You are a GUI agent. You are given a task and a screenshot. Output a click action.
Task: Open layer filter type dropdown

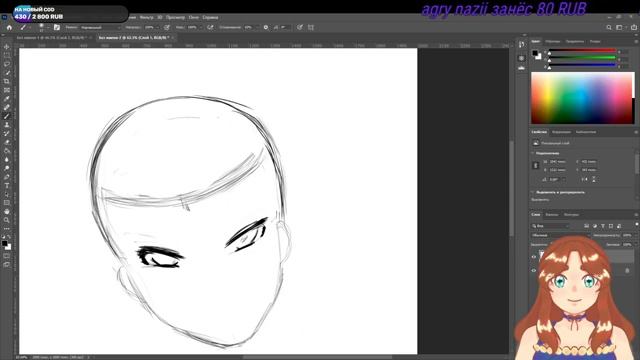click(551, 226)
